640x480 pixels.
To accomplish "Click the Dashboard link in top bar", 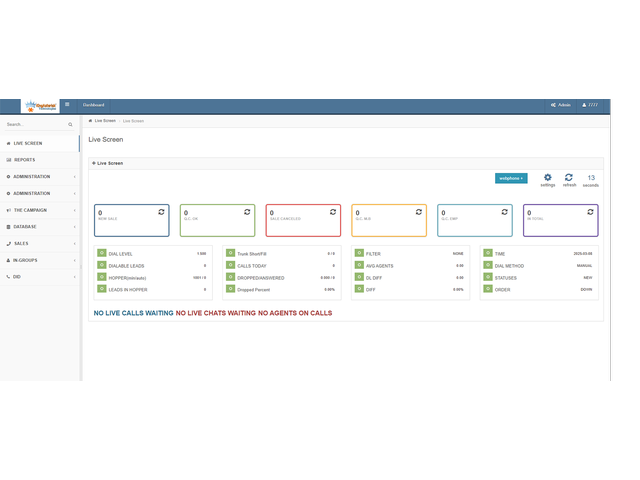I will tap(93, 105).
